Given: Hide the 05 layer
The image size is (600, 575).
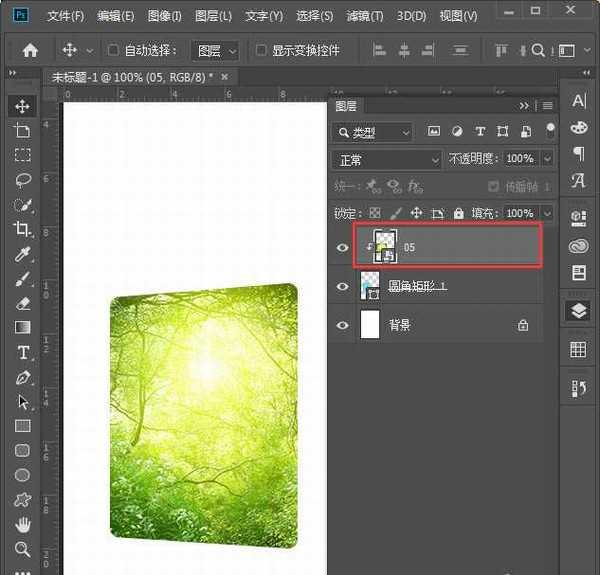Looking at the screenshot, I should click(343, 247).
